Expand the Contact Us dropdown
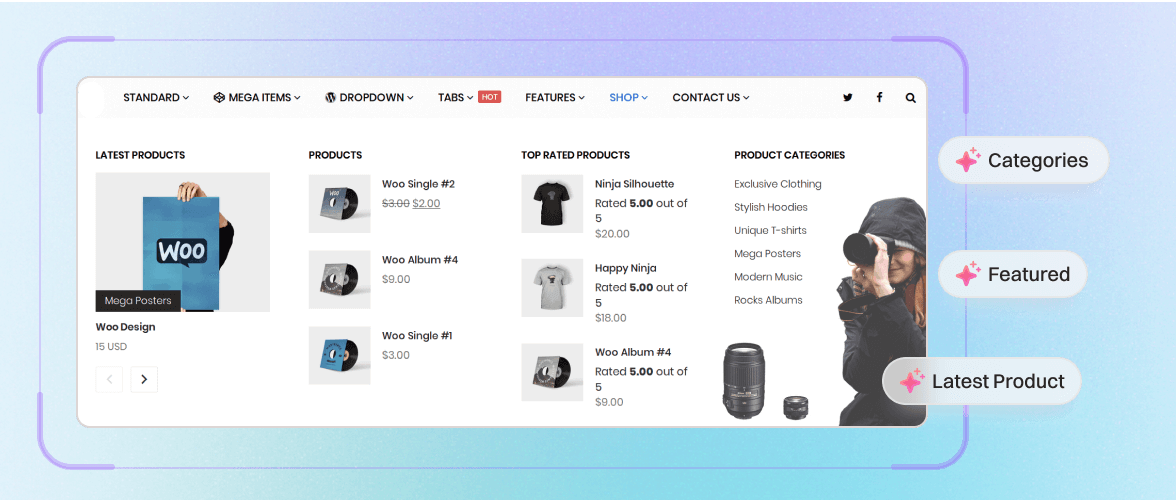This screenshot has width=1176, height=500. coord(711,97)
